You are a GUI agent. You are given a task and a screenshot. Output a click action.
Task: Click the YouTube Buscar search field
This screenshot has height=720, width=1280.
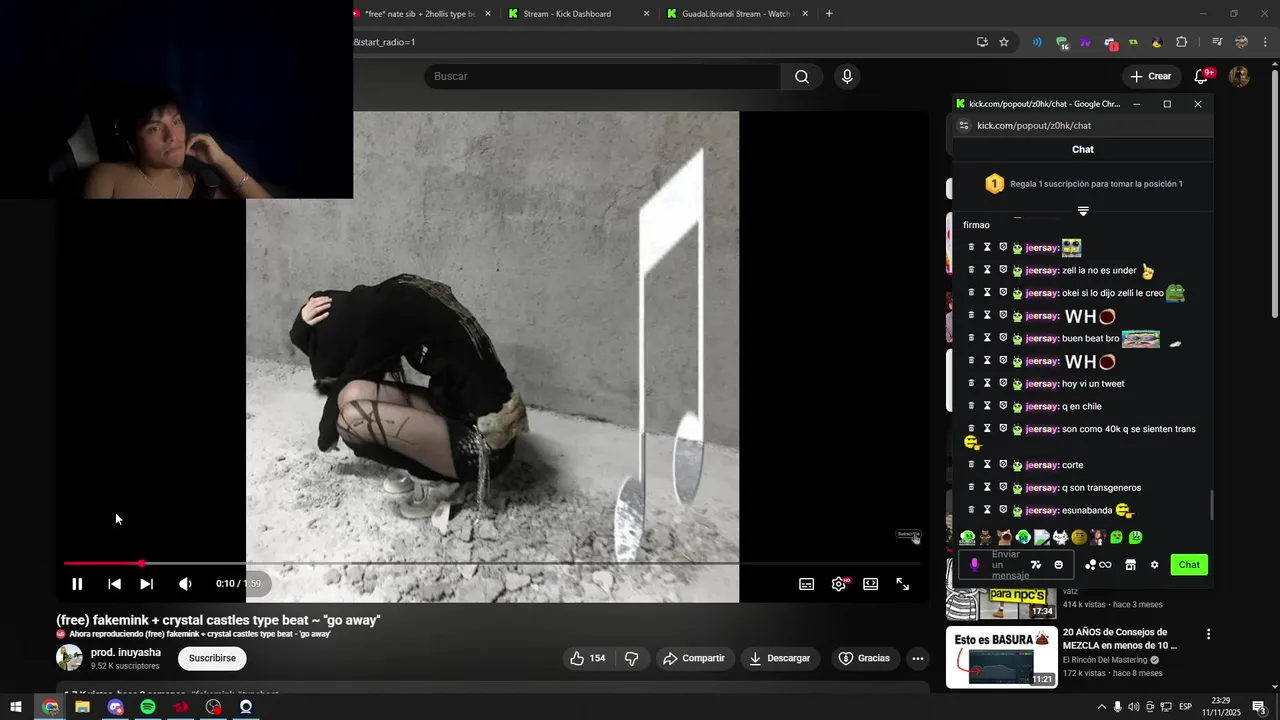[603, 77]
